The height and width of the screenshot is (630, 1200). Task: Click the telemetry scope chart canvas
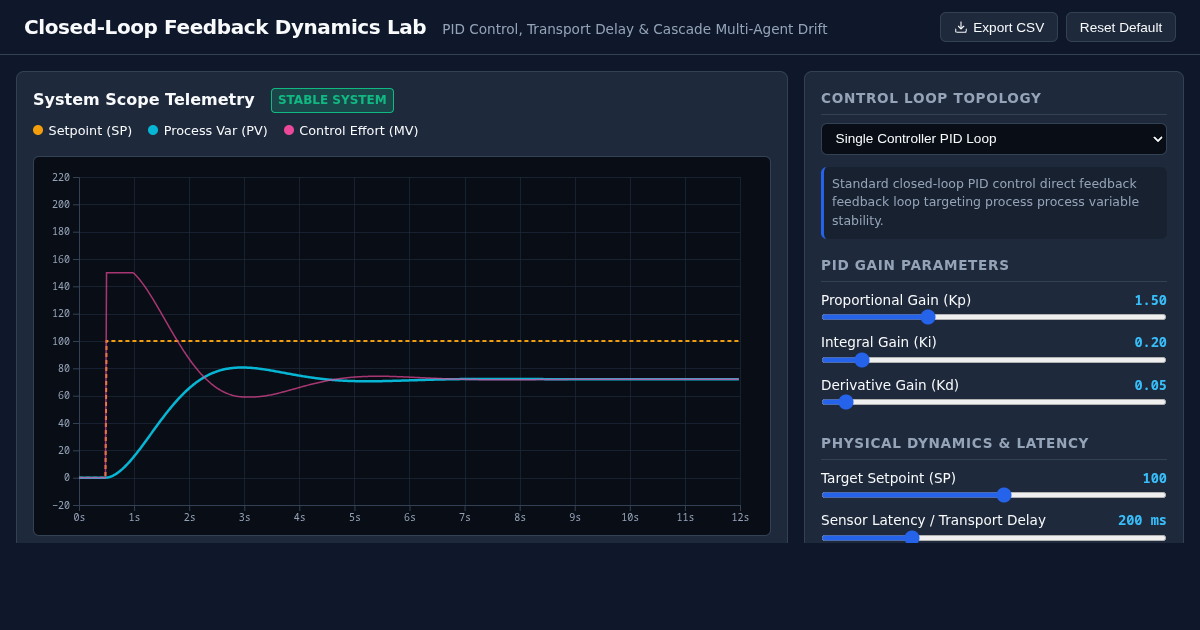pyautogui.click(x=402, y=346)
